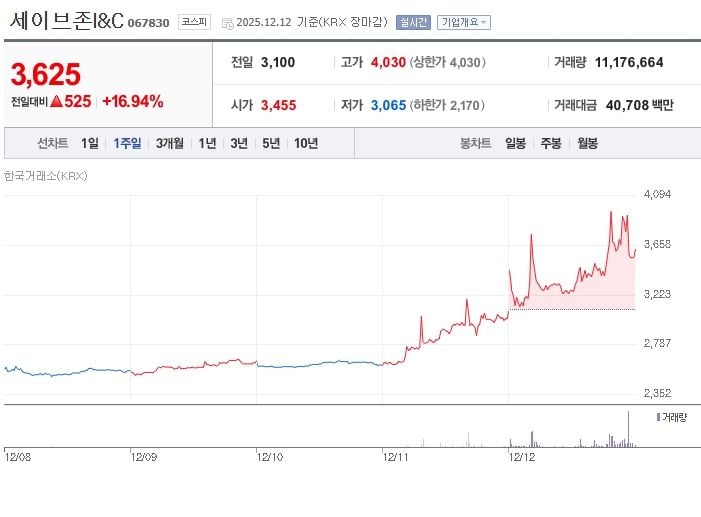Click the 12/12 price spike on the chart
701x517 pixels.
(x=611, y=213)
